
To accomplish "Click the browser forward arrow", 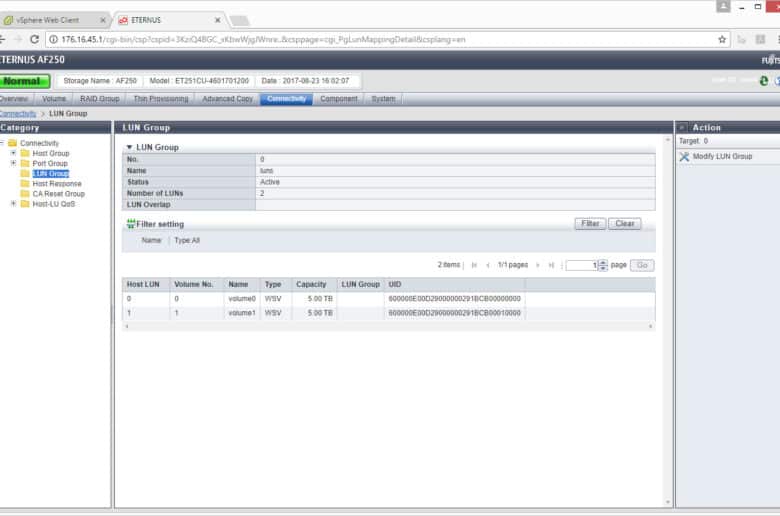I will coord(18,39).
